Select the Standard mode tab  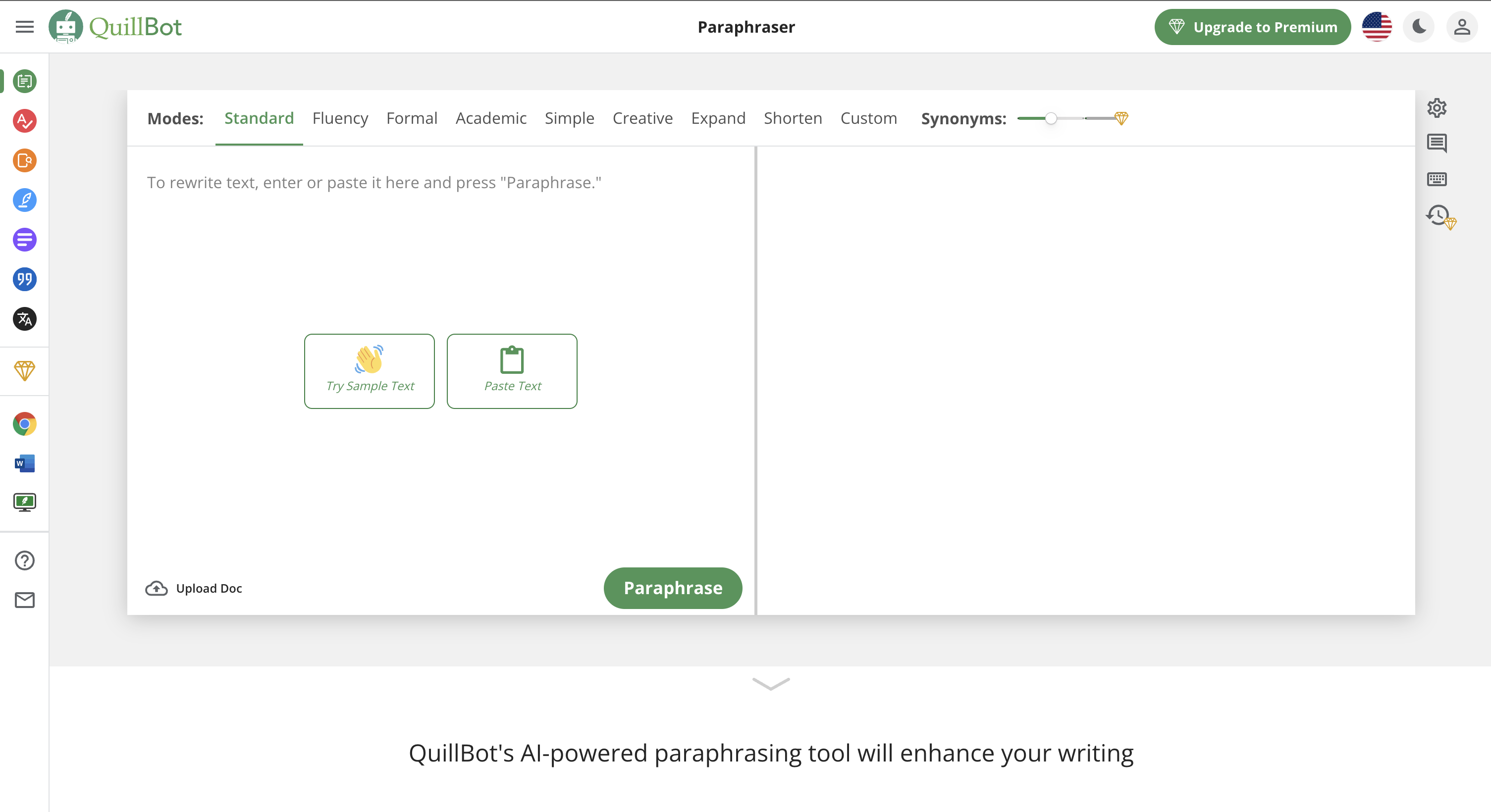pos(259,118)
